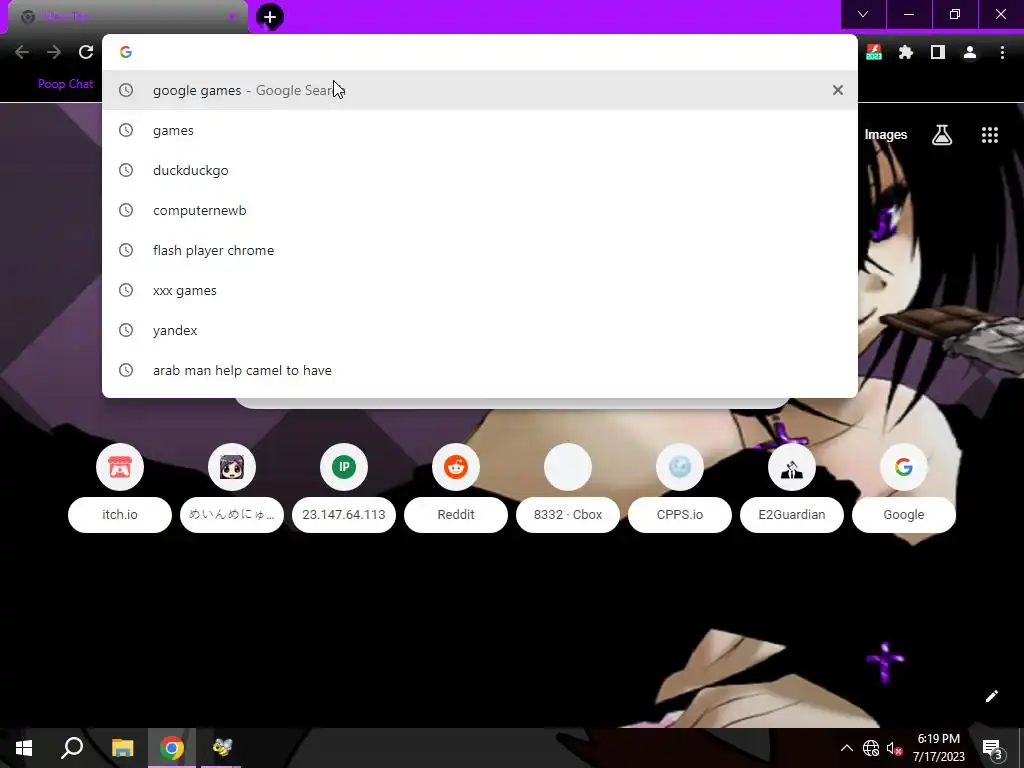Open network globe tray icon
1024x768 pixels.
pyautogui.click(x=871, y=748)
